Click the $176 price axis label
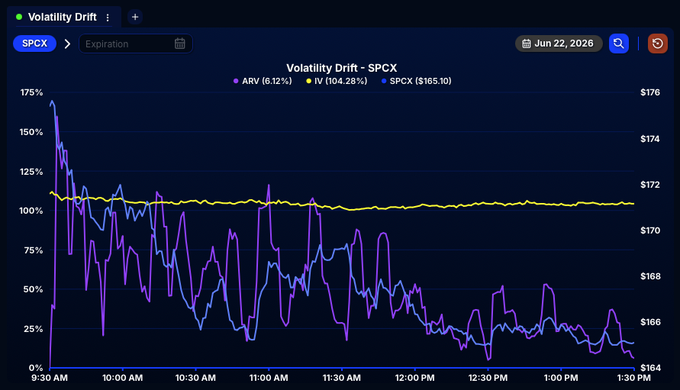This screenshot has width=680, height=390. coord(650,92)
